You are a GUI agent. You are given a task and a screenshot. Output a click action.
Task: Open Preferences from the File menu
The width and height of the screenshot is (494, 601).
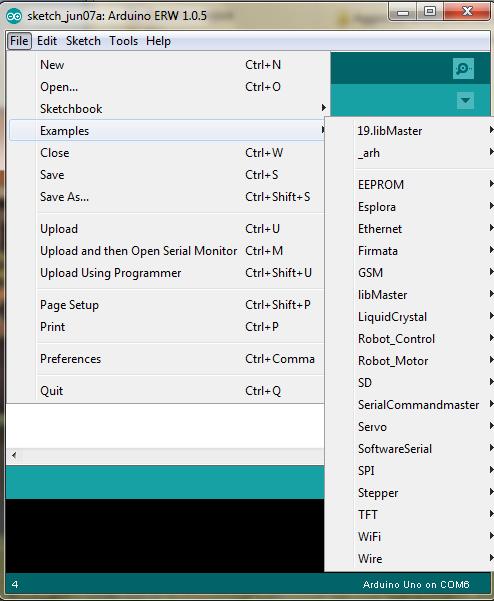167,359
